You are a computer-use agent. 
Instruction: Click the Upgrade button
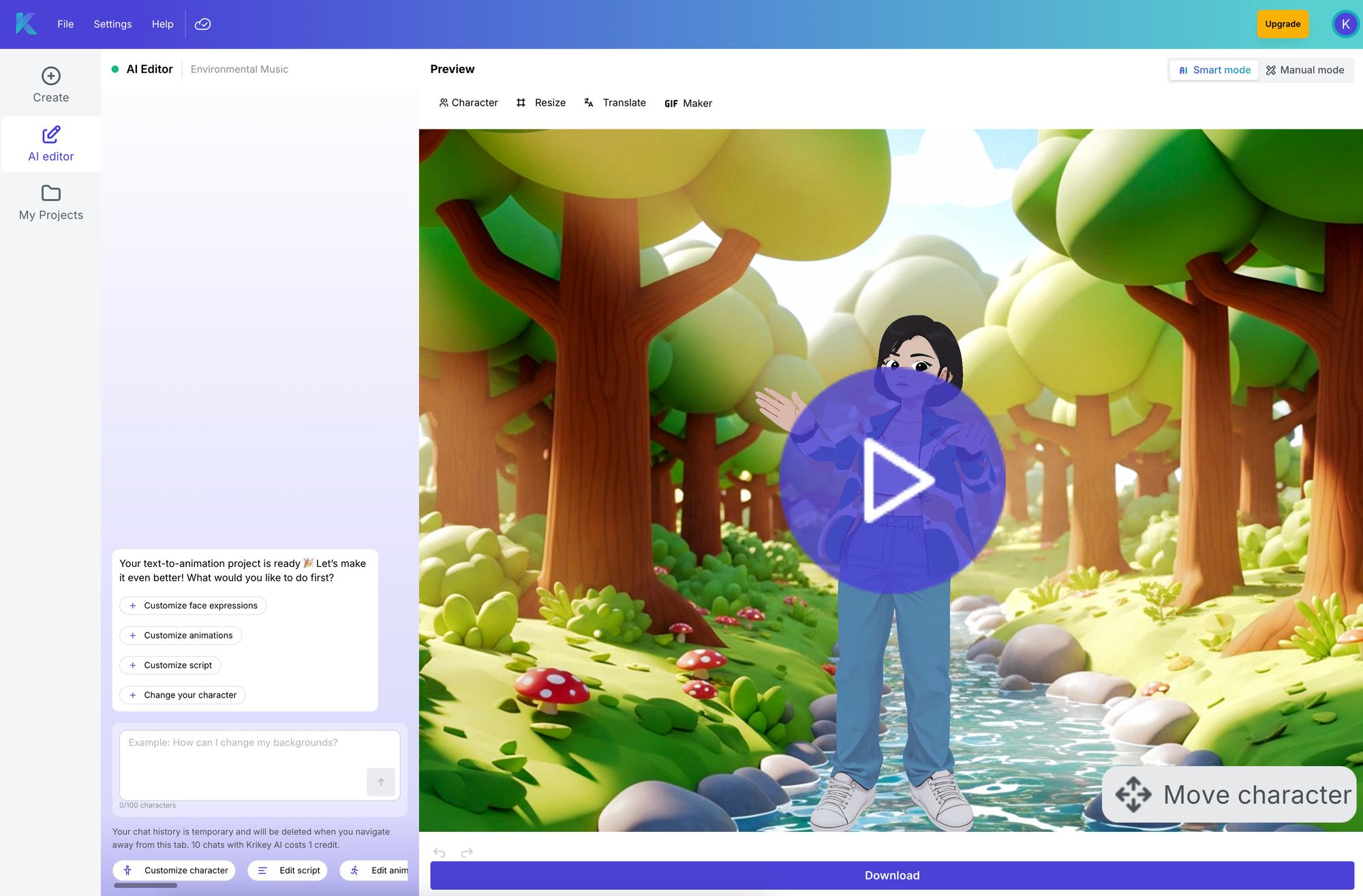(1283, 24)
